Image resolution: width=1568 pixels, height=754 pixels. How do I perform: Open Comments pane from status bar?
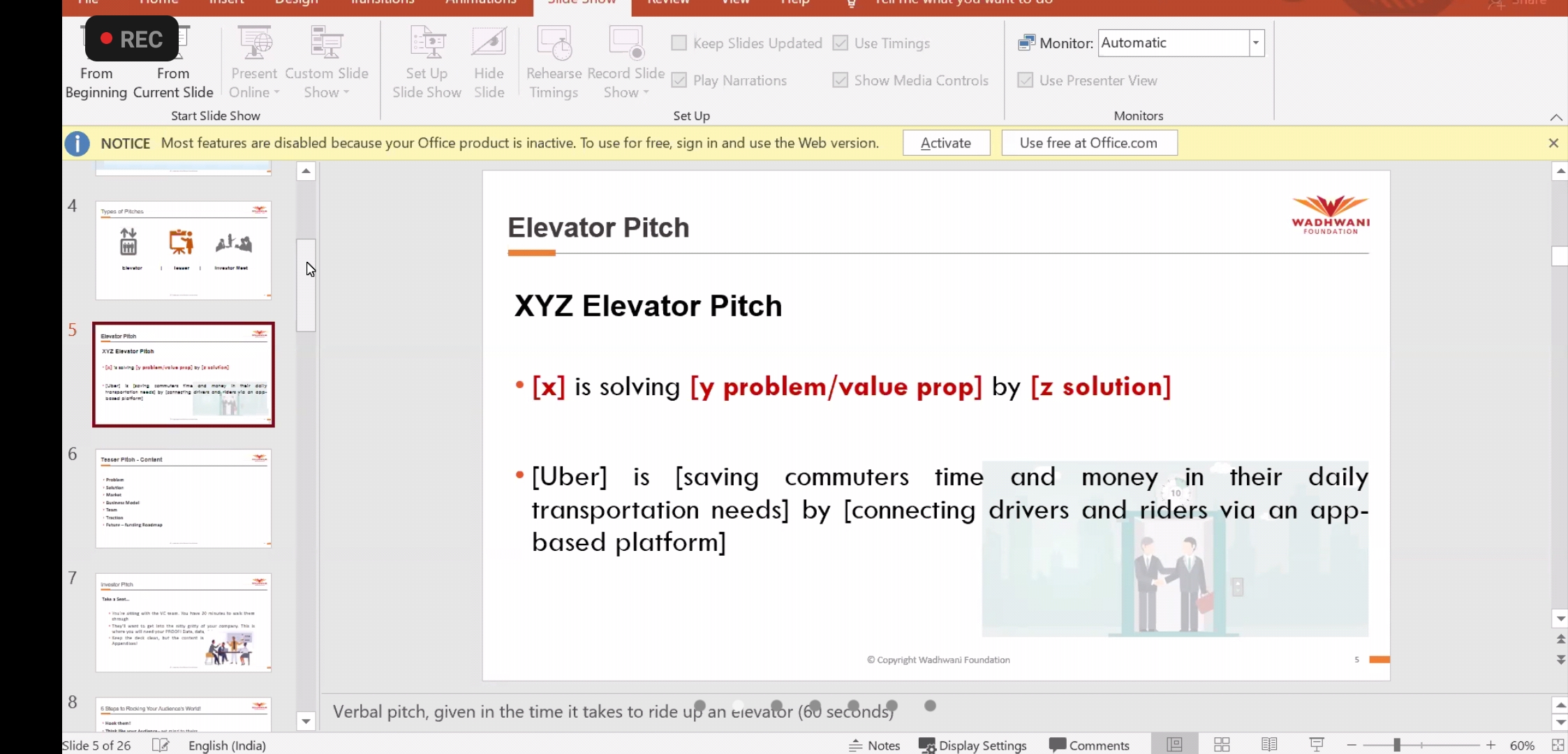click(x=1089, y=745)
